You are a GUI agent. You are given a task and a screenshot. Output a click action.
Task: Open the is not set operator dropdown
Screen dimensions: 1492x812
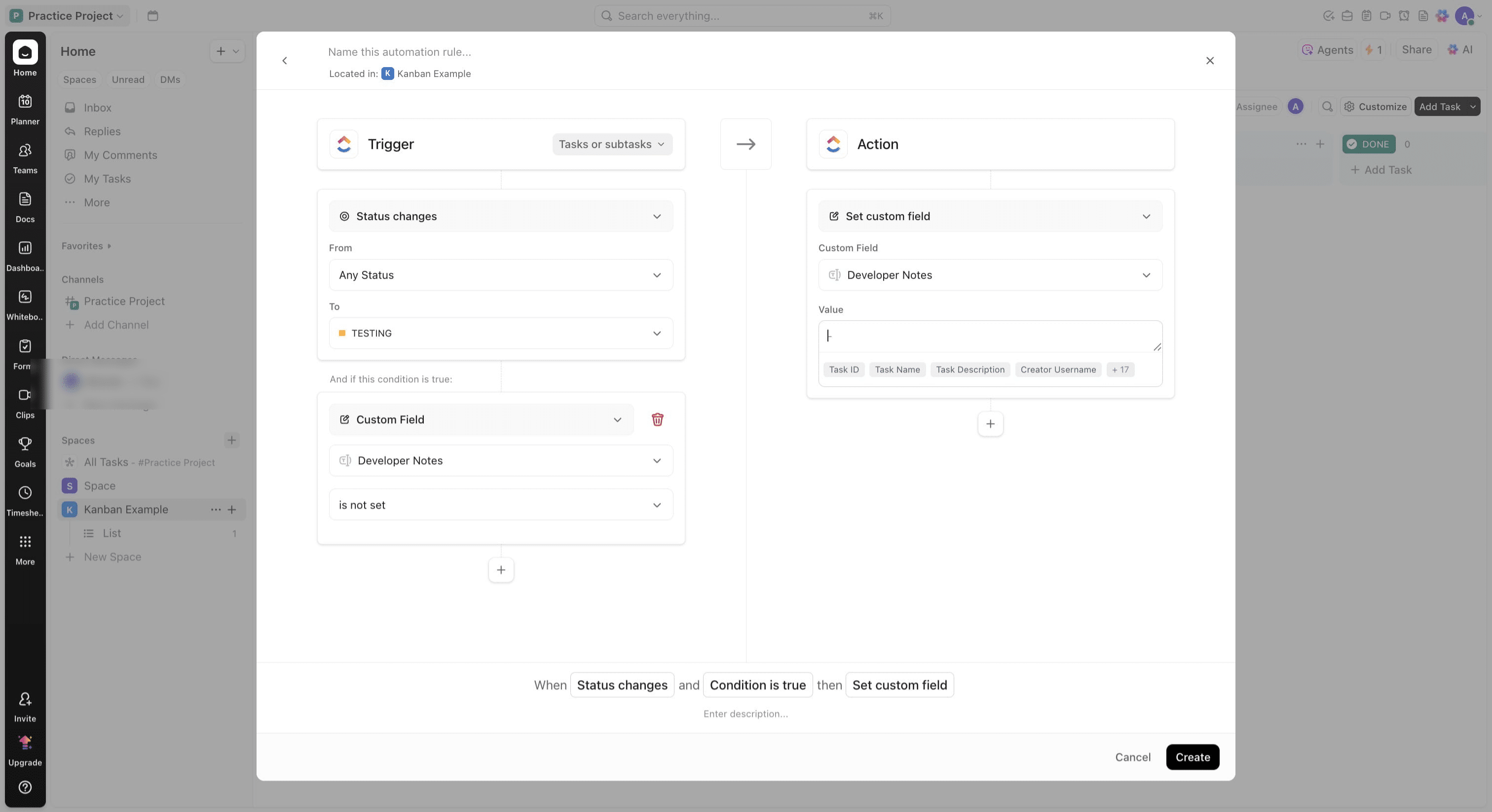point(501,505)
